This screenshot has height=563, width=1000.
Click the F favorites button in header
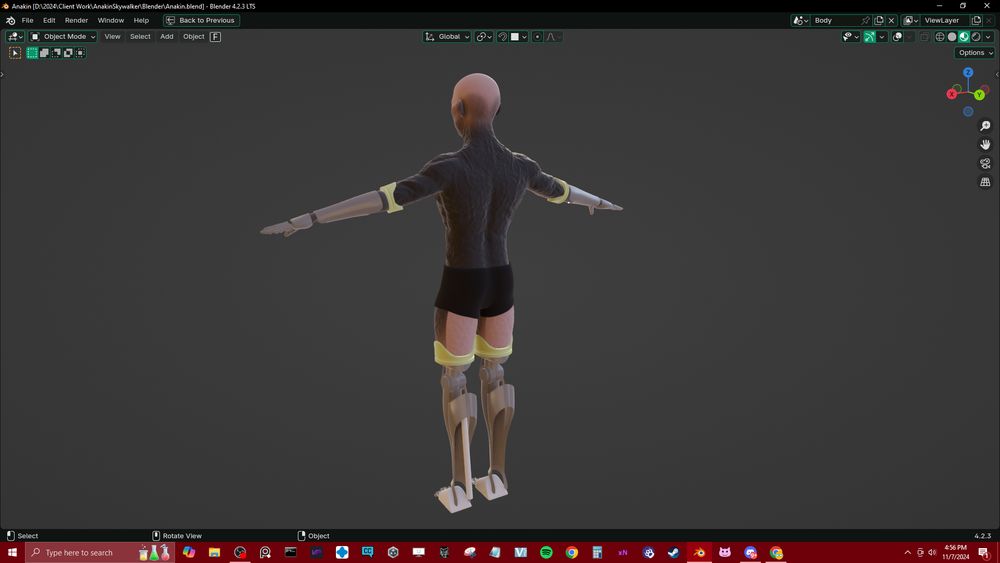[x=216, y=37]
